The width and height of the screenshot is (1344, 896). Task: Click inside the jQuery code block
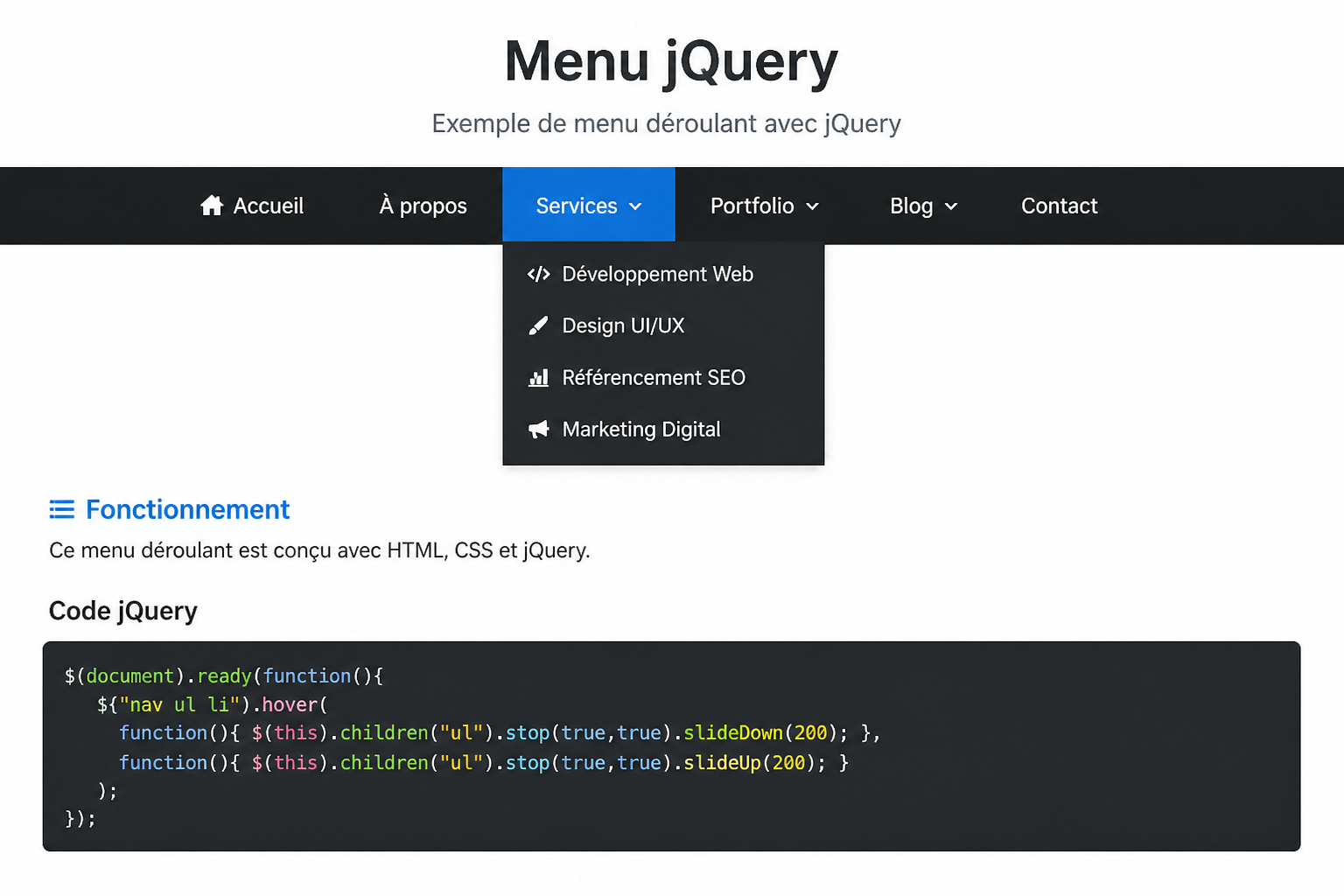(671, 746)
